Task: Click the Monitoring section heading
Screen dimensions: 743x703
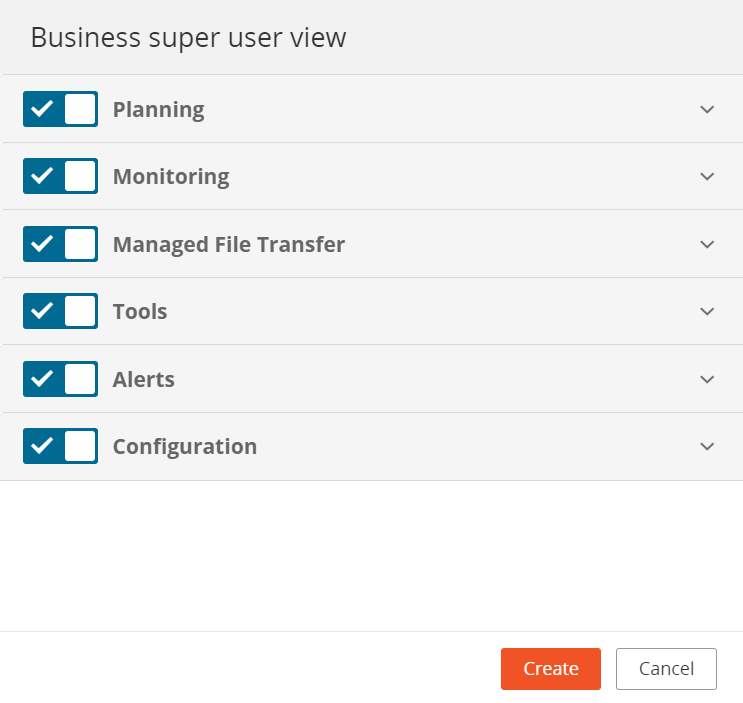Action: (170, 176)
